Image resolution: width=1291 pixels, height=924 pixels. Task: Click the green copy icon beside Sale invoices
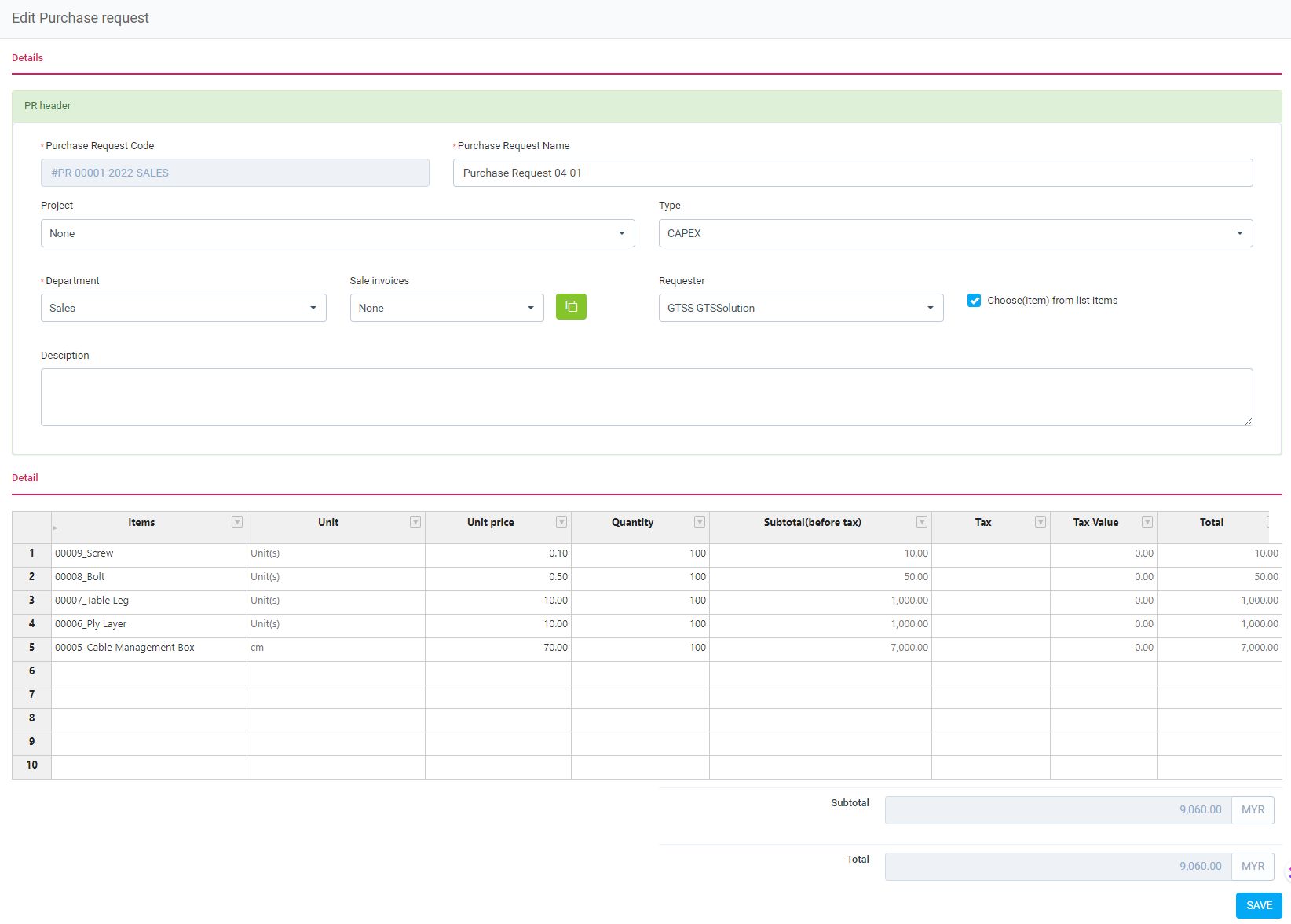[571, 307]
